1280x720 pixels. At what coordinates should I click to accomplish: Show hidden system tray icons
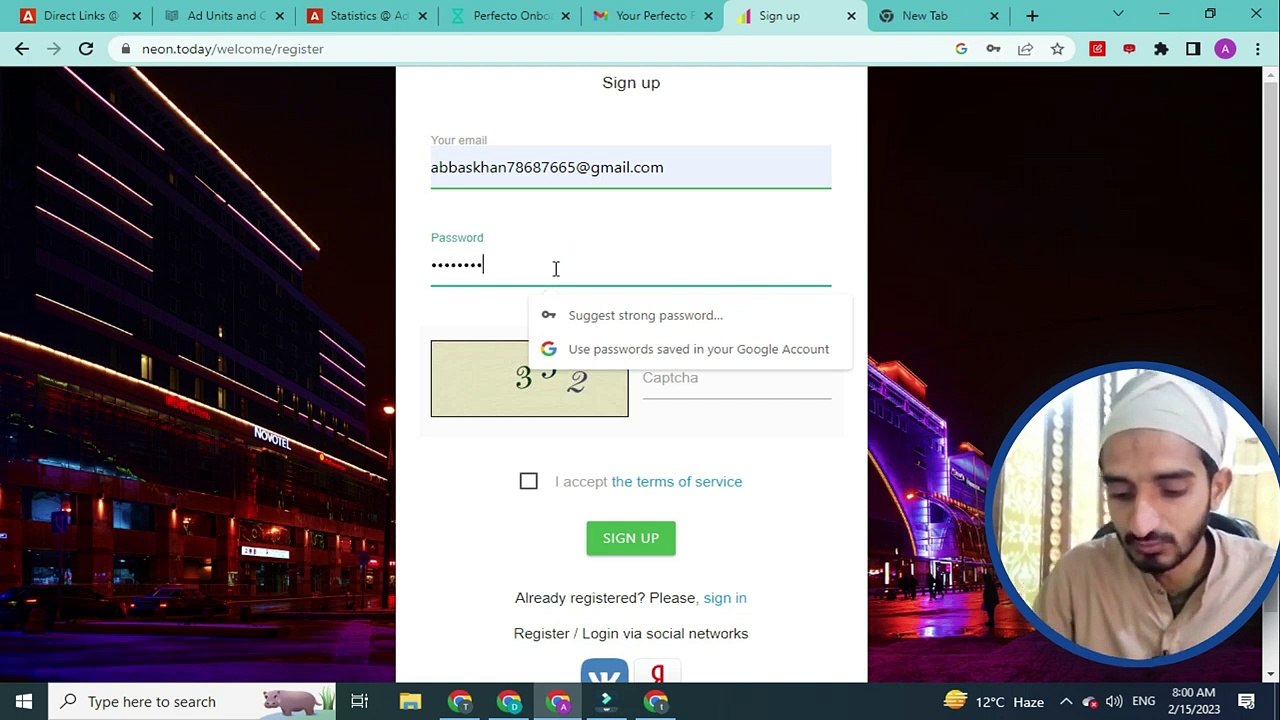pos(1066,702)
